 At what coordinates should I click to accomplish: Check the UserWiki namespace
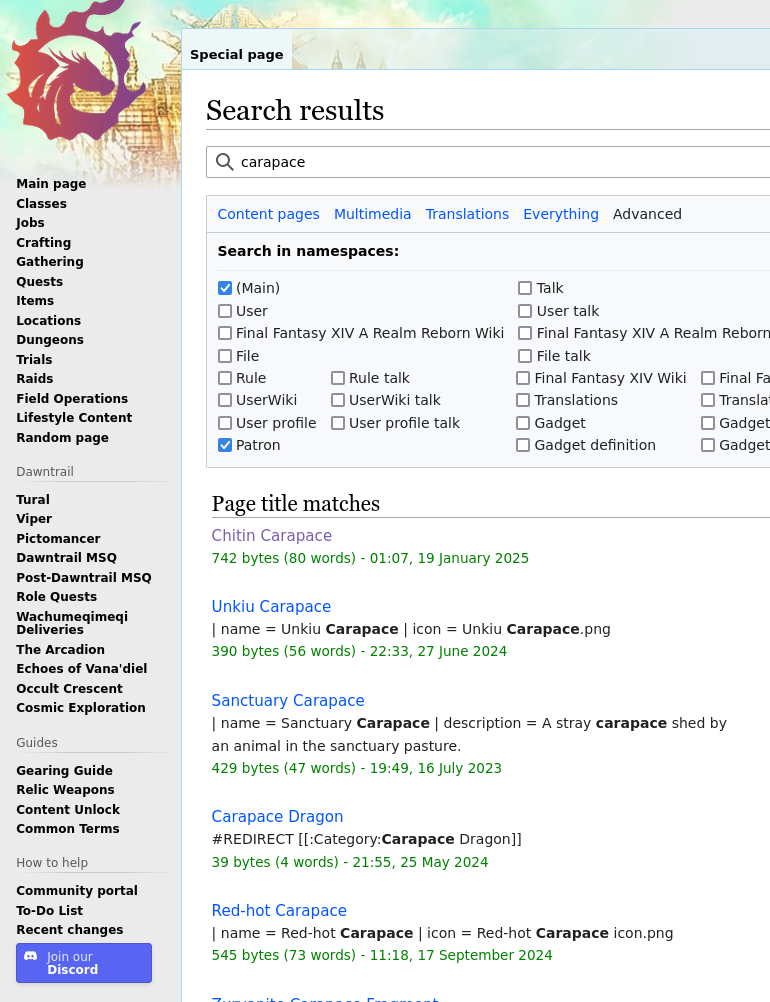point(225,400)
